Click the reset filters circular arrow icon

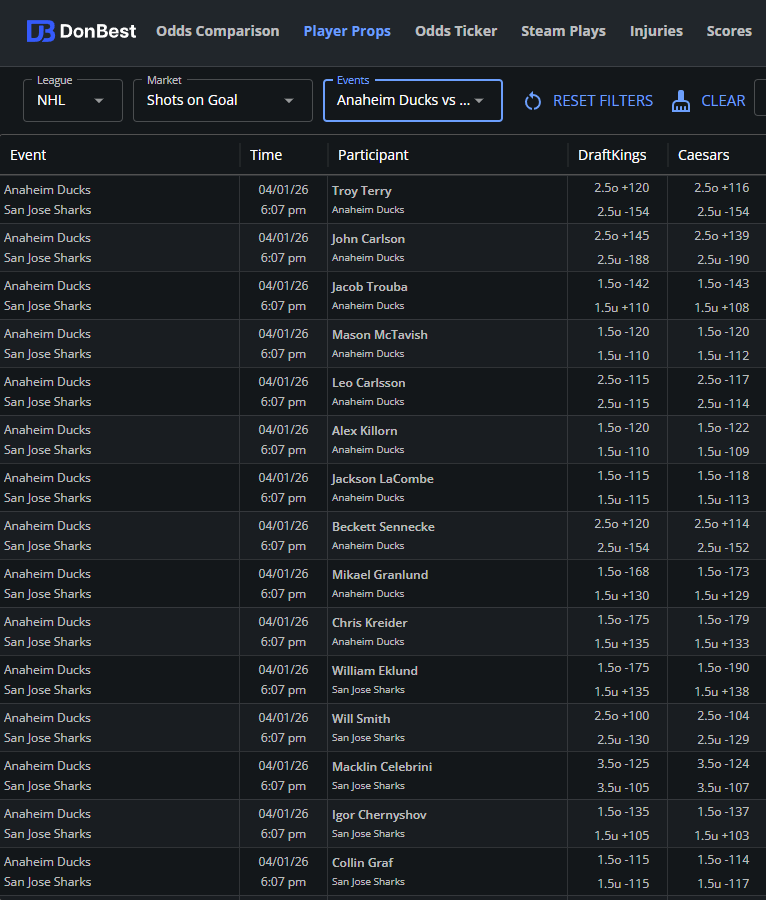[532, 101]
